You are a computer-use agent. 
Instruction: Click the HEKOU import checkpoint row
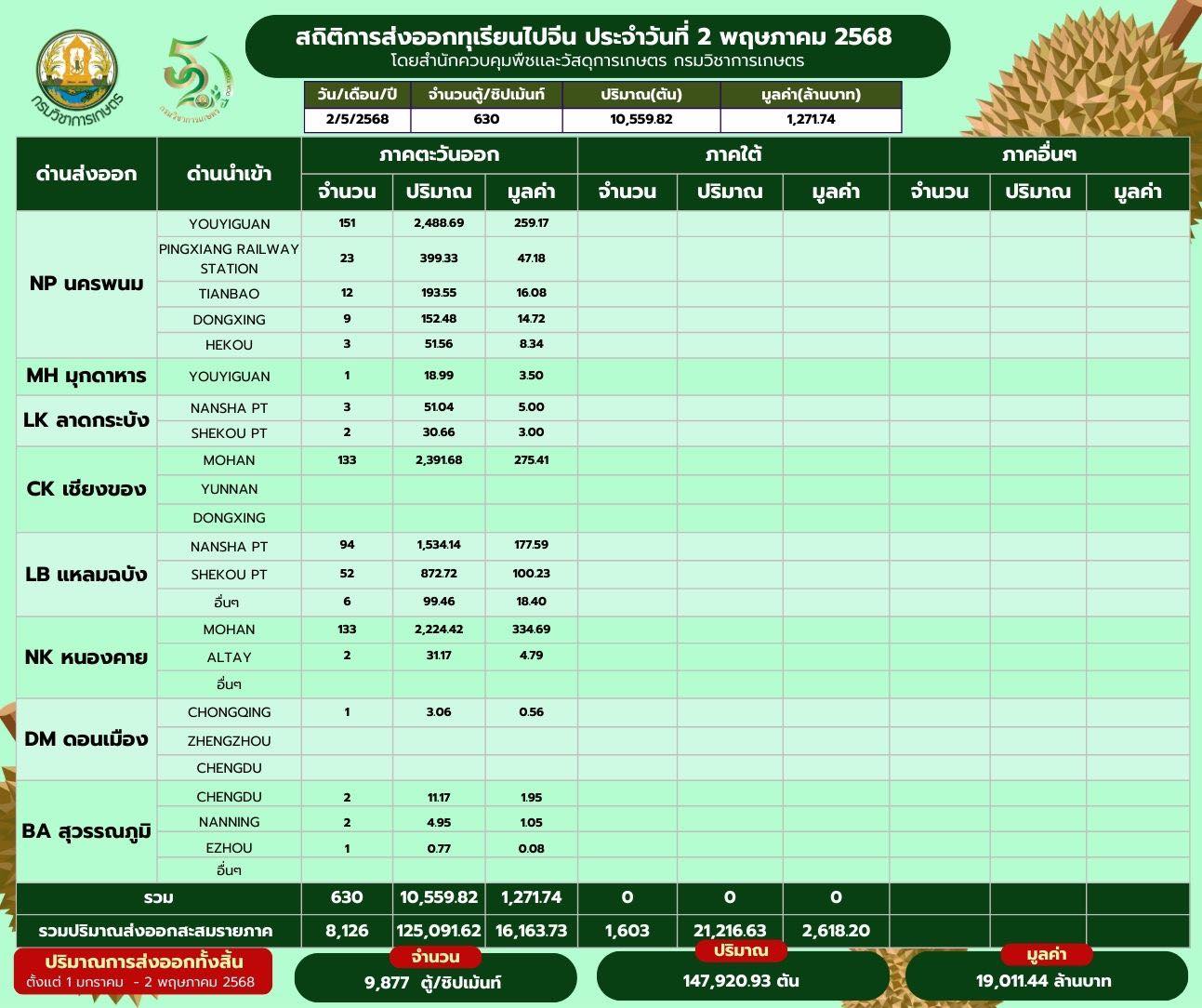[x=229, y=344]
